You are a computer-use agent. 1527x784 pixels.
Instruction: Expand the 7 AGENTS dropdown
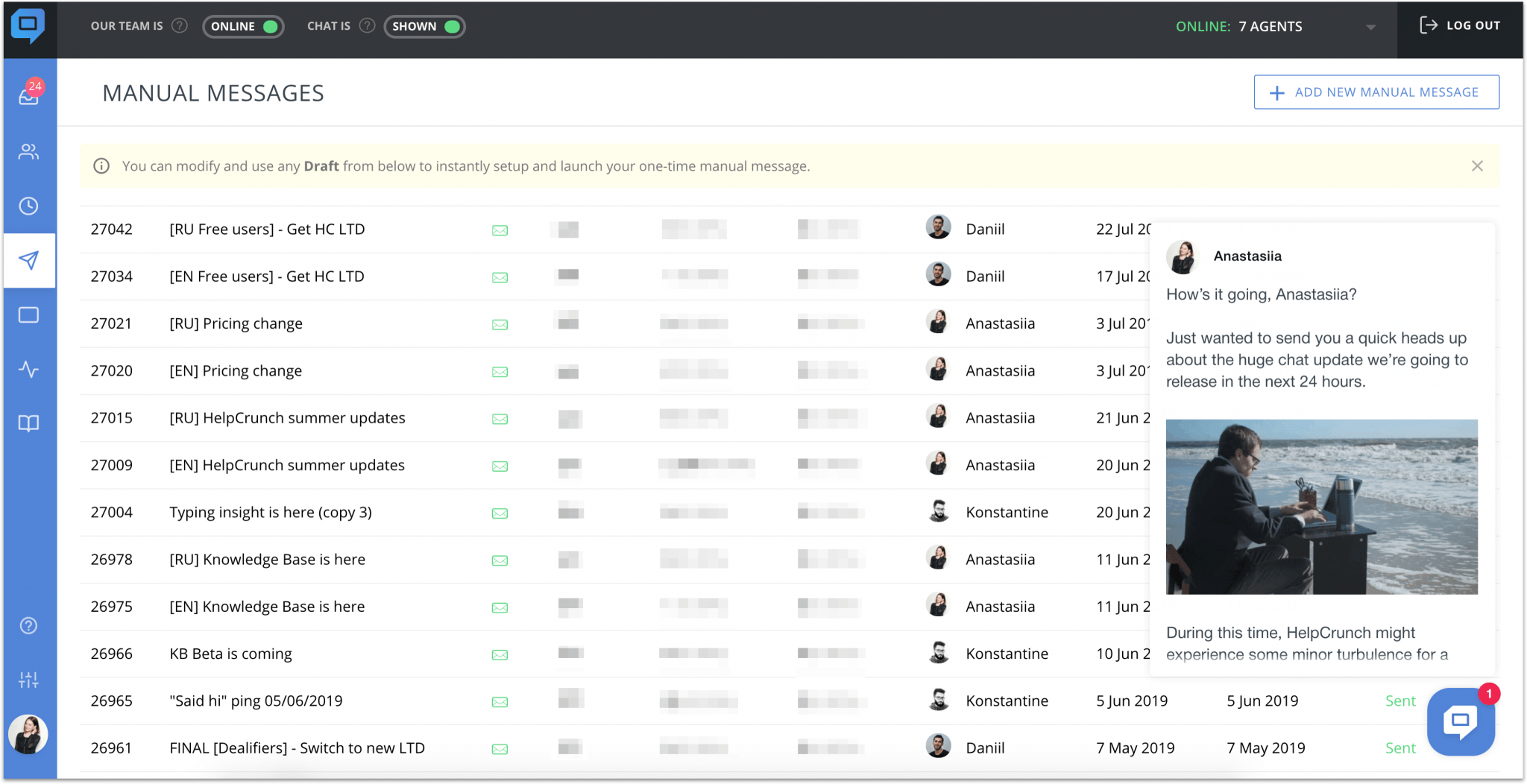click(x=1371, y=26)
